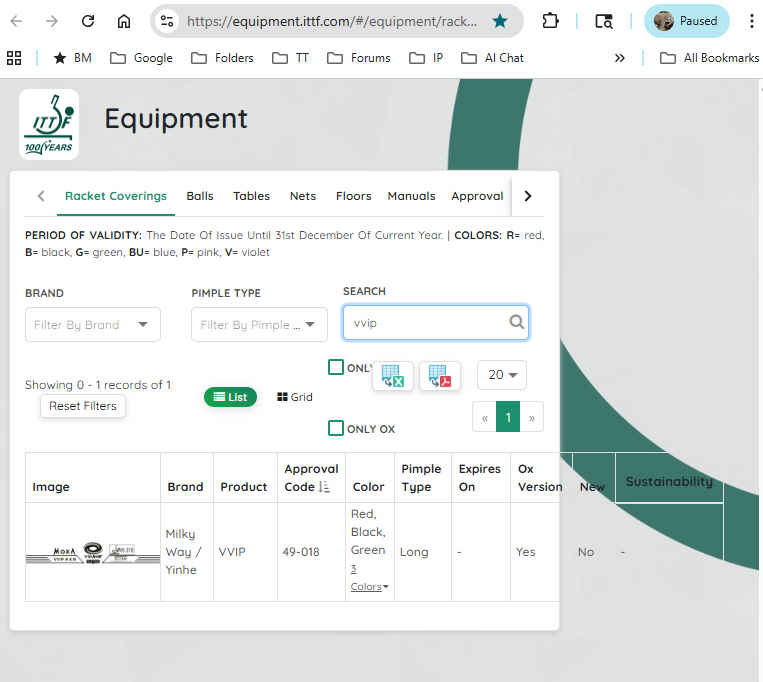This screenshot has width=763, height=682.
Task: Click the search field containing vvip
Action: 436,323
